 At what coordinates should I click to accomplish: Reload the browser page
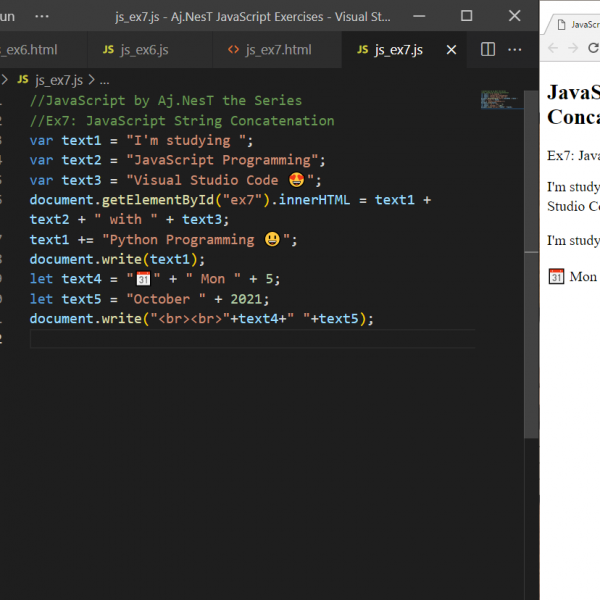coord(594,48)
